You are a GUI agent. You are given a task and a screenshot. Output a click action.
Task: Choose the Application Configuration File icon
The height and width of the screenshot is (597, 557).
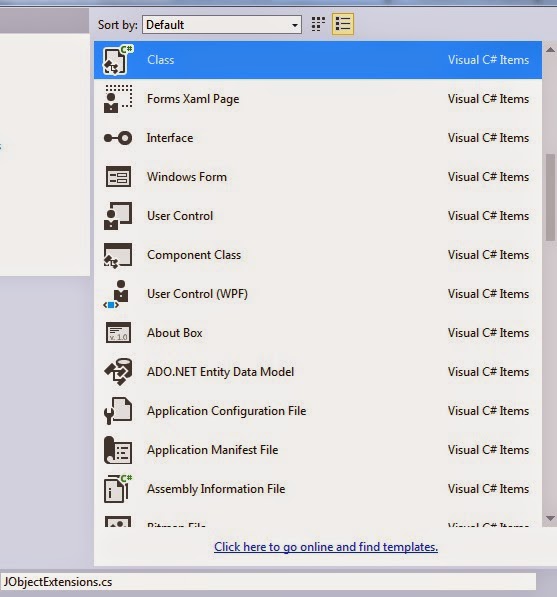118,411
